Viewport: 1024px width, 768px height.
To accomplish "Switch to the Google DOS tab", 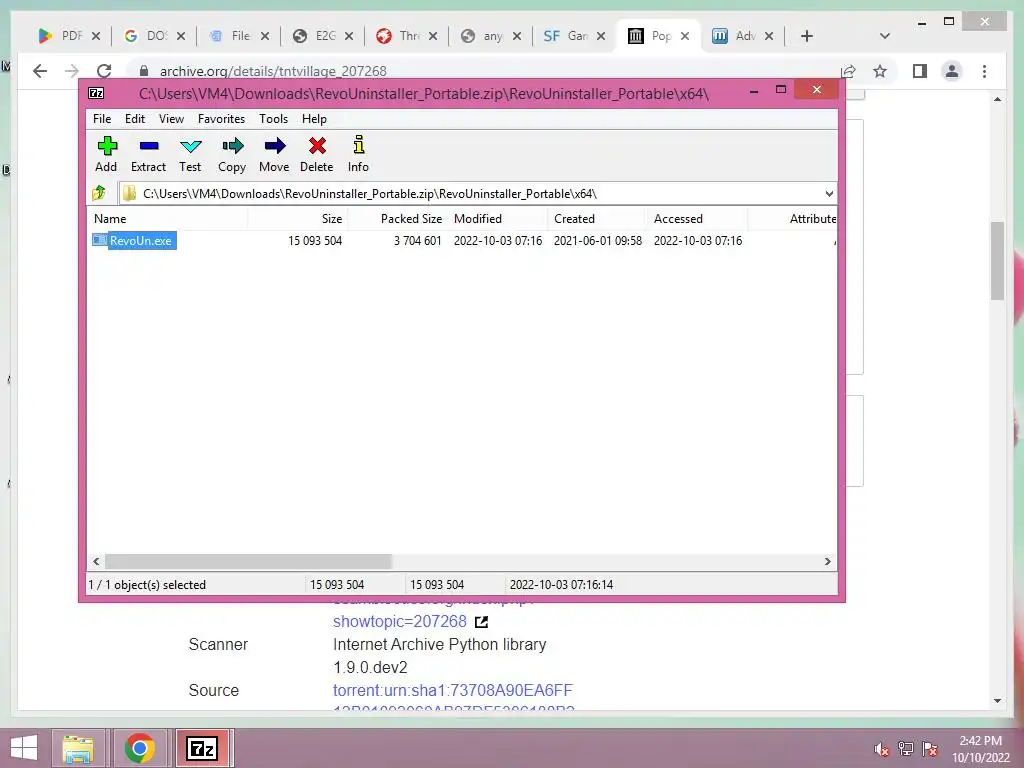I will pos(146,36).
